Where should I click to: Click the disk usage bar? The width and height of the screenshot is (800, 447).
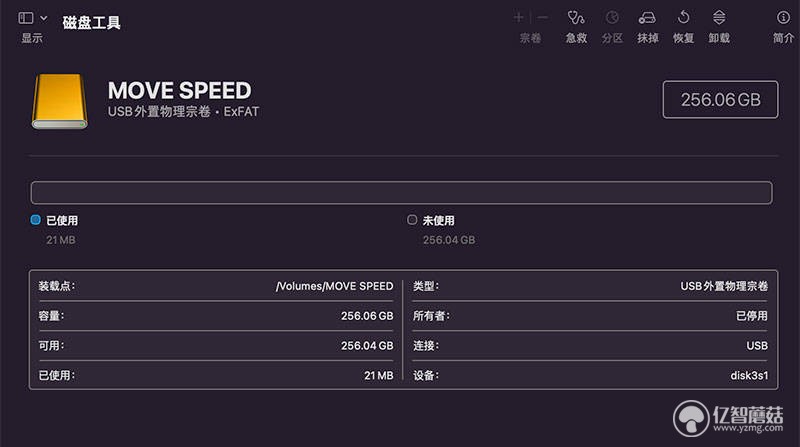(x=402, y=193)
